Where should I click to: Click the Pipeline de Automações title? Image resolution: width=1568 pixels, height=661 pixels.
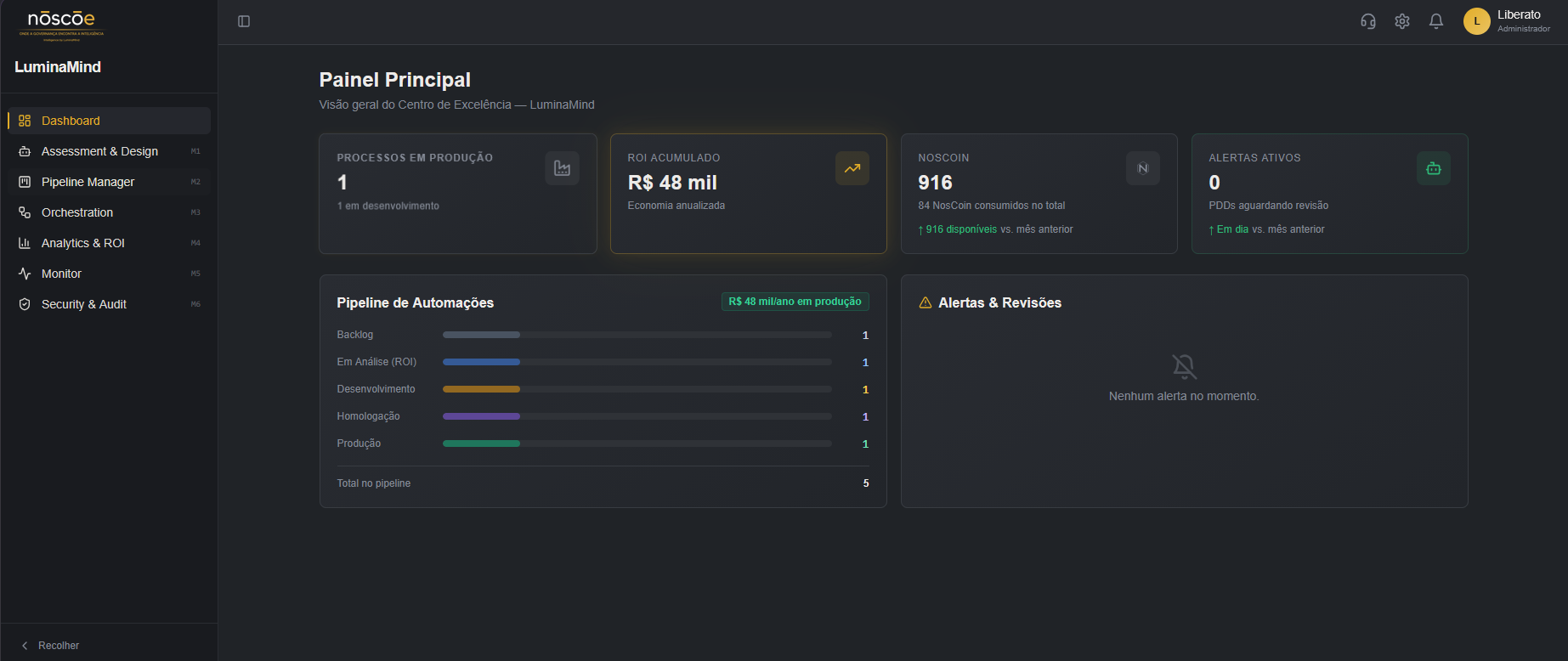tap(416, 303)
